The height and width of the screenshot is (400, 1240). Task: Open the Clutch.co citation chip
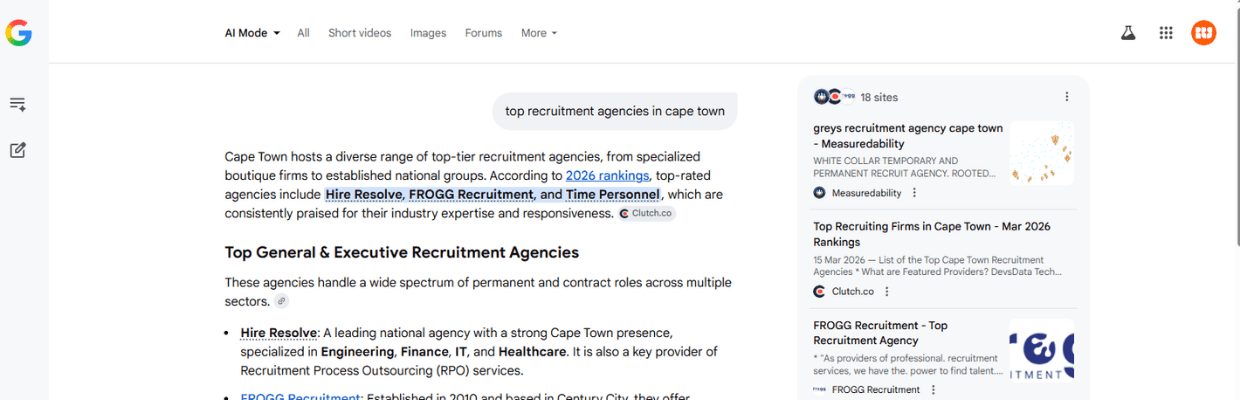647,214
